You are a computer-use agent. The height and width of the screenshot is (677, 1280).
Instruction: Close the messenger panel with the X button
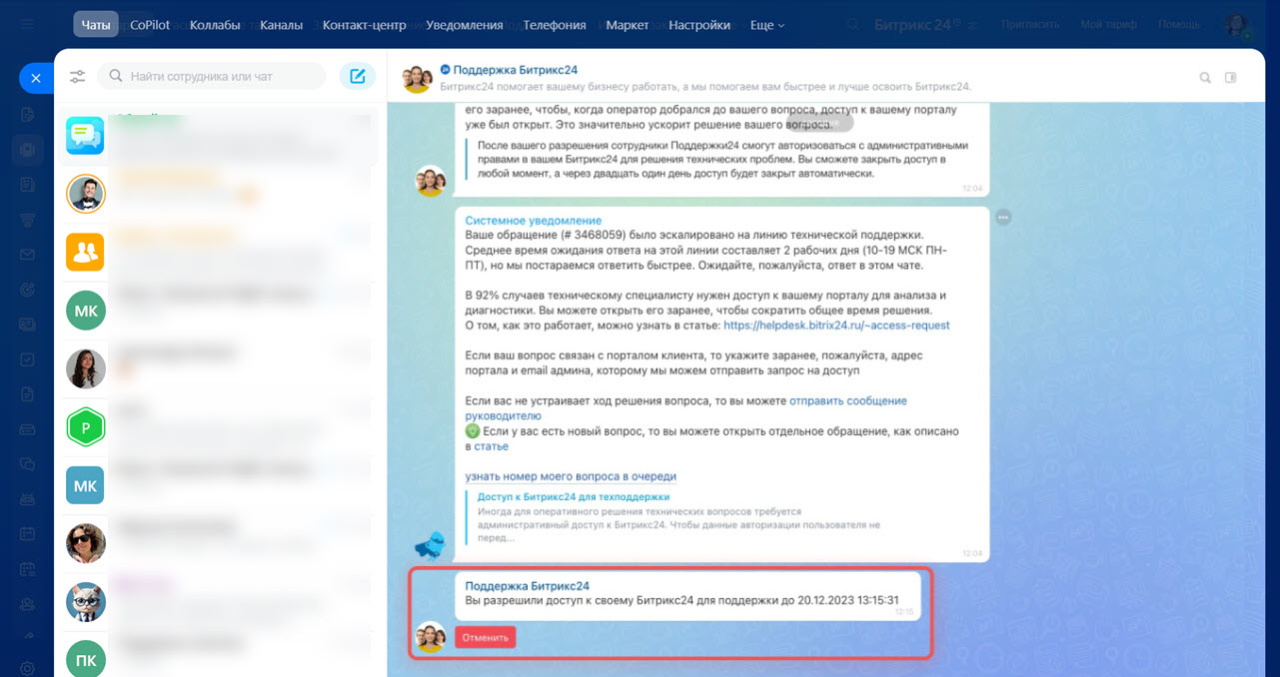[x=36, y=78]
